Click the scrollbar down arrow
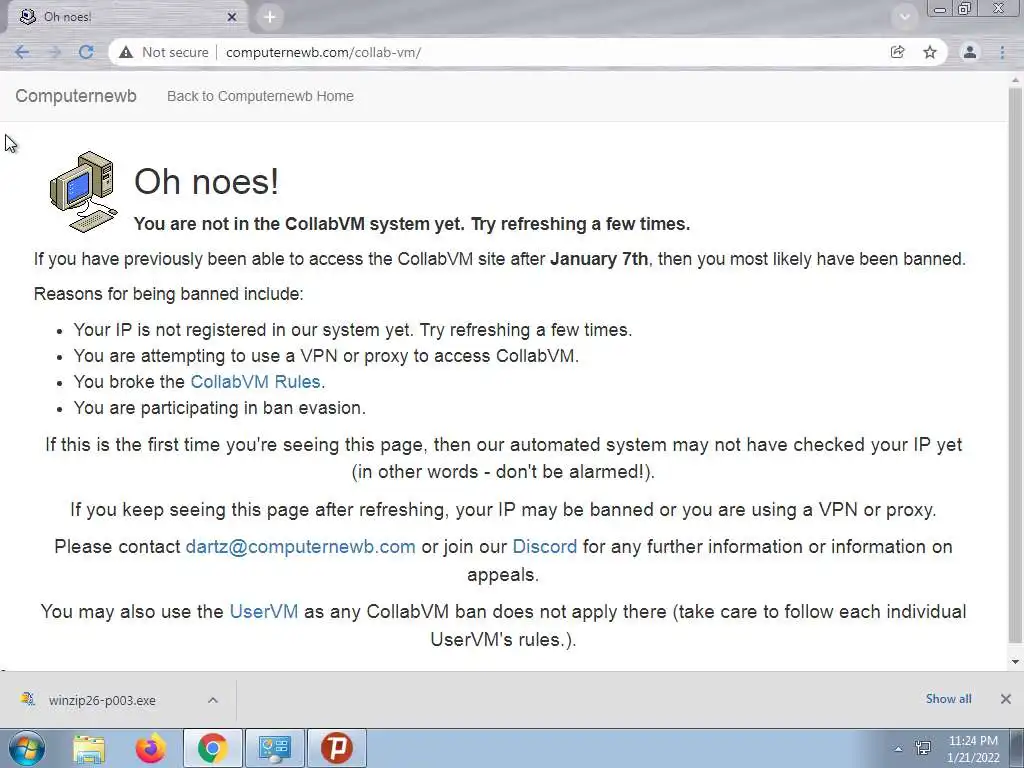 click(x=1015, y=662)
